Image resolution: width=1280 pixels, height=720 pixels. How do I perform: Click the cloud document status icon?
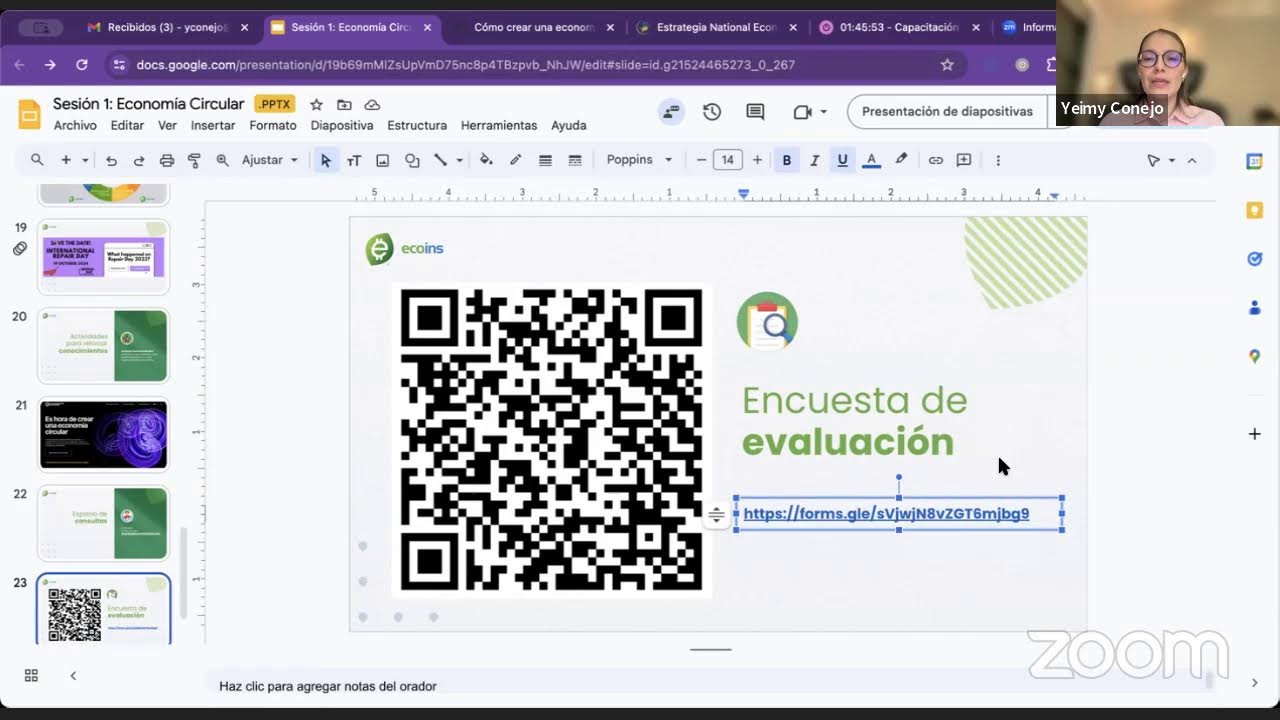tap(372, 104)
